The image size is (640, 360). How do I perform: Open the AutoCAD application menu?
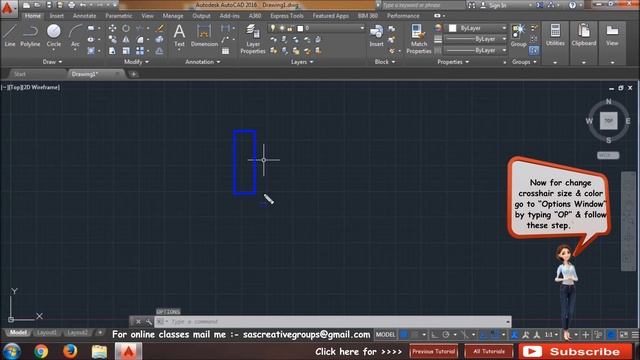click(x=8, y=8)
